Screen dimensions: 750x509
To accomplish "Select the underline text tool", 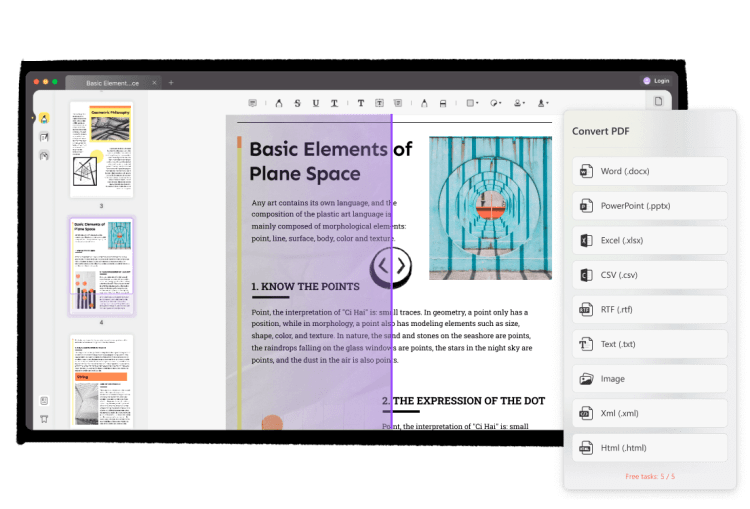I will (316, 103).
